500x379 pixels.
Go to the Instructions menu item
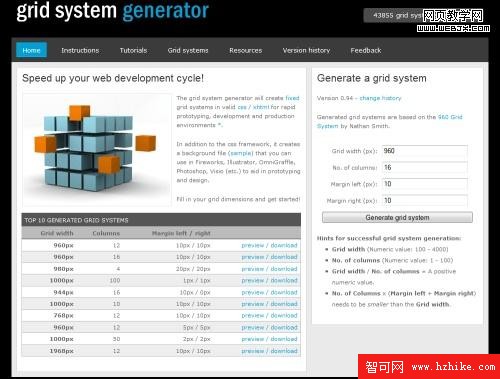tap(80, 50)
